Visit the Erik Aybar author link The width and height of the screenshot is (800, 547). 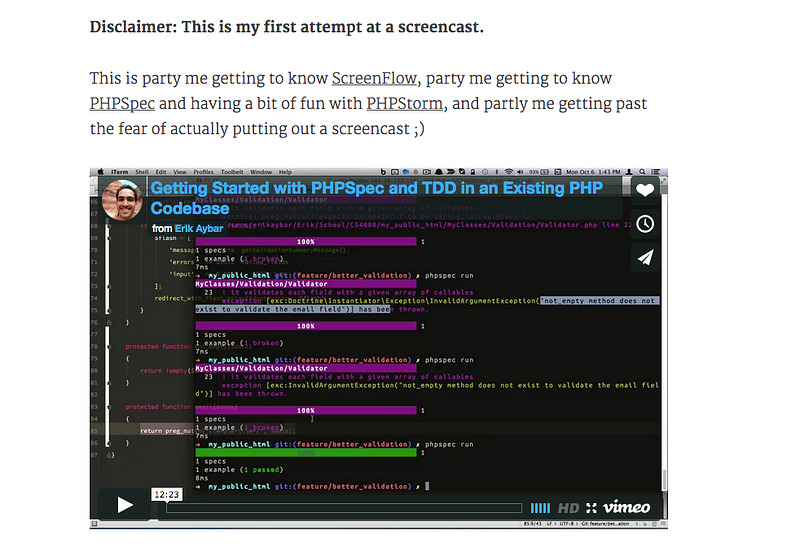coord(198,229)
